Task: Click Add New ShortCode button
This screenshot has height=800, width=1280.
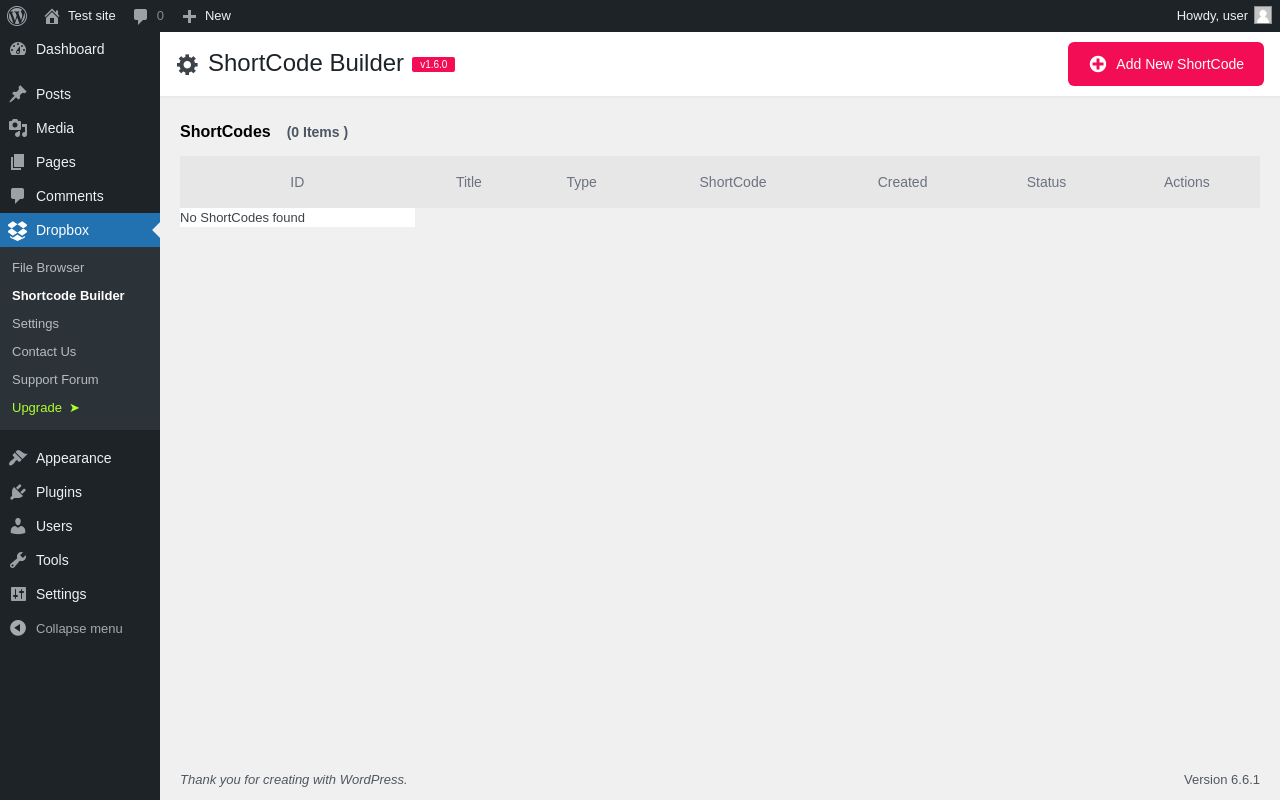Action: (1166, 64)
